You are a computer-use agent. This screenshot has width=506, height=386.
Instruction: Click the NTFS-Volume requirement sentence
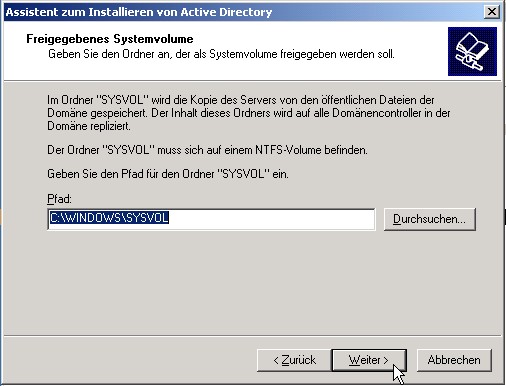[x=207, y=150]
